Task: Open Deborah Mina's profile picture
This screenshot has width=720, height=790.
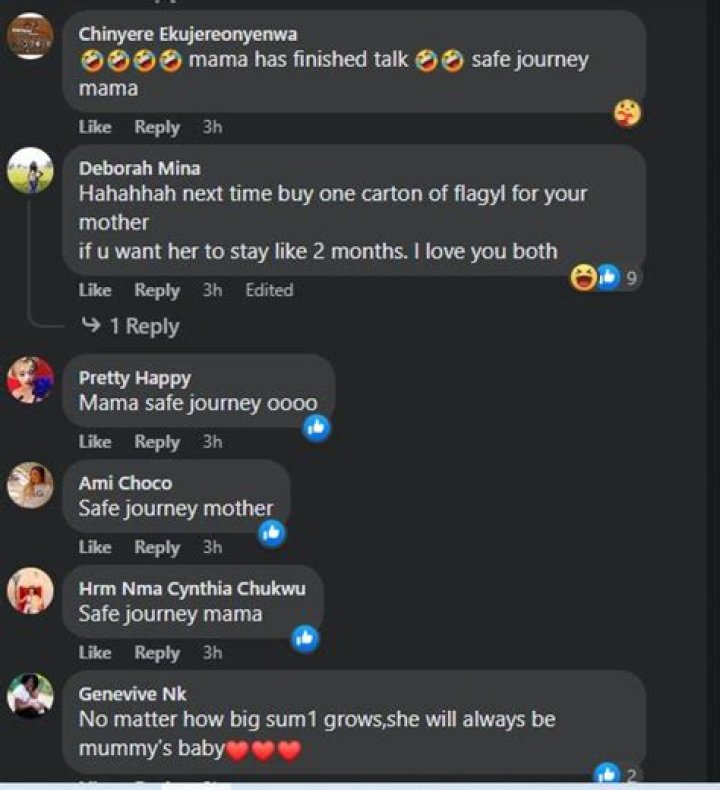Action: click(30, 171)
